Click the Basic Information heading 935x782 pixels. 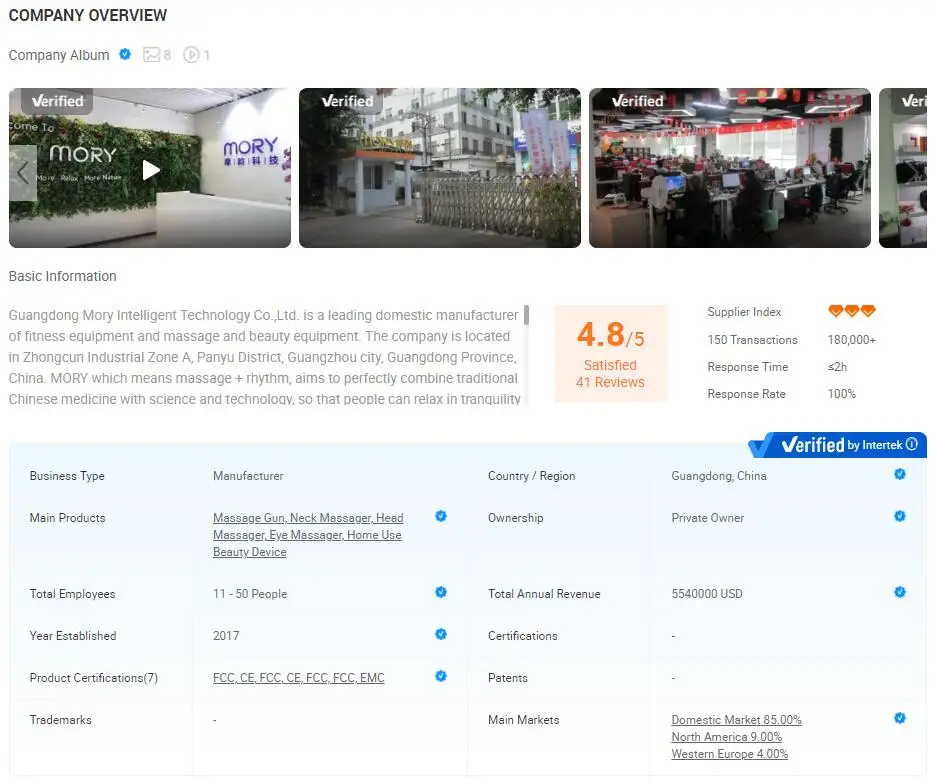63,276
